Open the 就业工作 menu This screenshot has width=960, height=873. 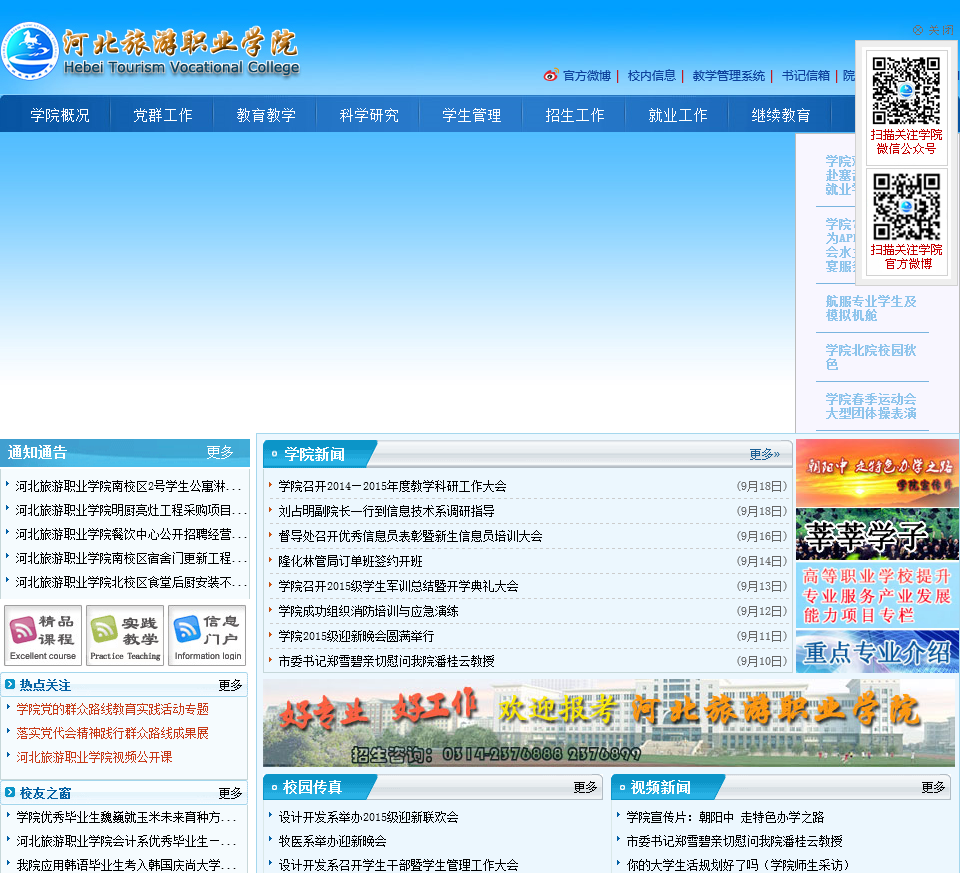[x=677, y=115]
